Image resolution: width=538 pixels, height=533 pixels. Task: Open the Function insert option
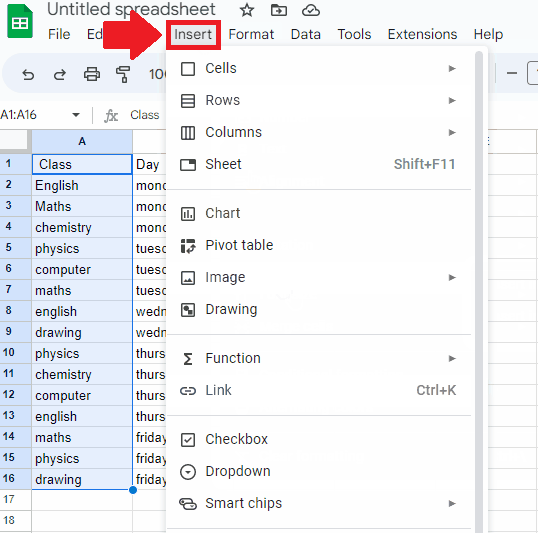point(318,358)
